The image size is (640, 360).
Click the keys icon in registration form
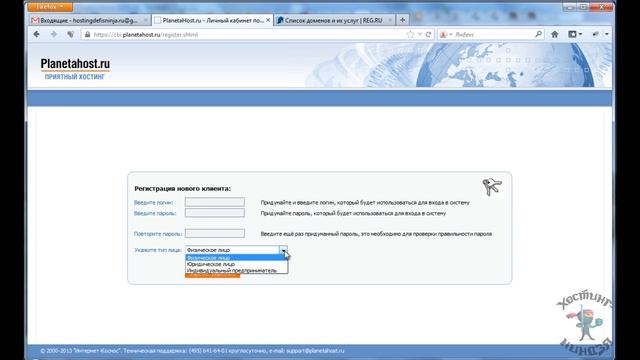(492, 187)
